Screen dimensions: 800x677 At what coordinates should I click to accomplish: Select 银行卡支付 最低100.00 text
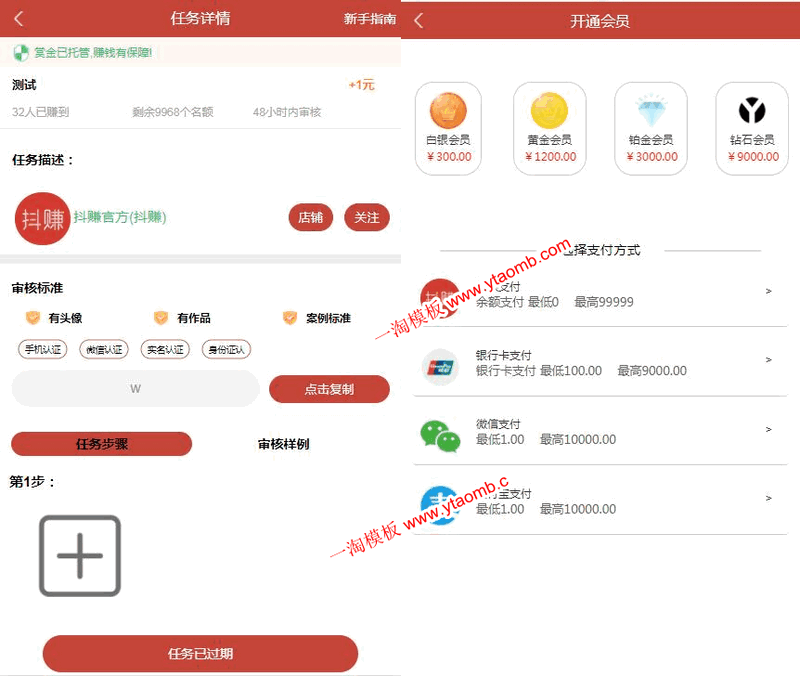coord(539,371)
